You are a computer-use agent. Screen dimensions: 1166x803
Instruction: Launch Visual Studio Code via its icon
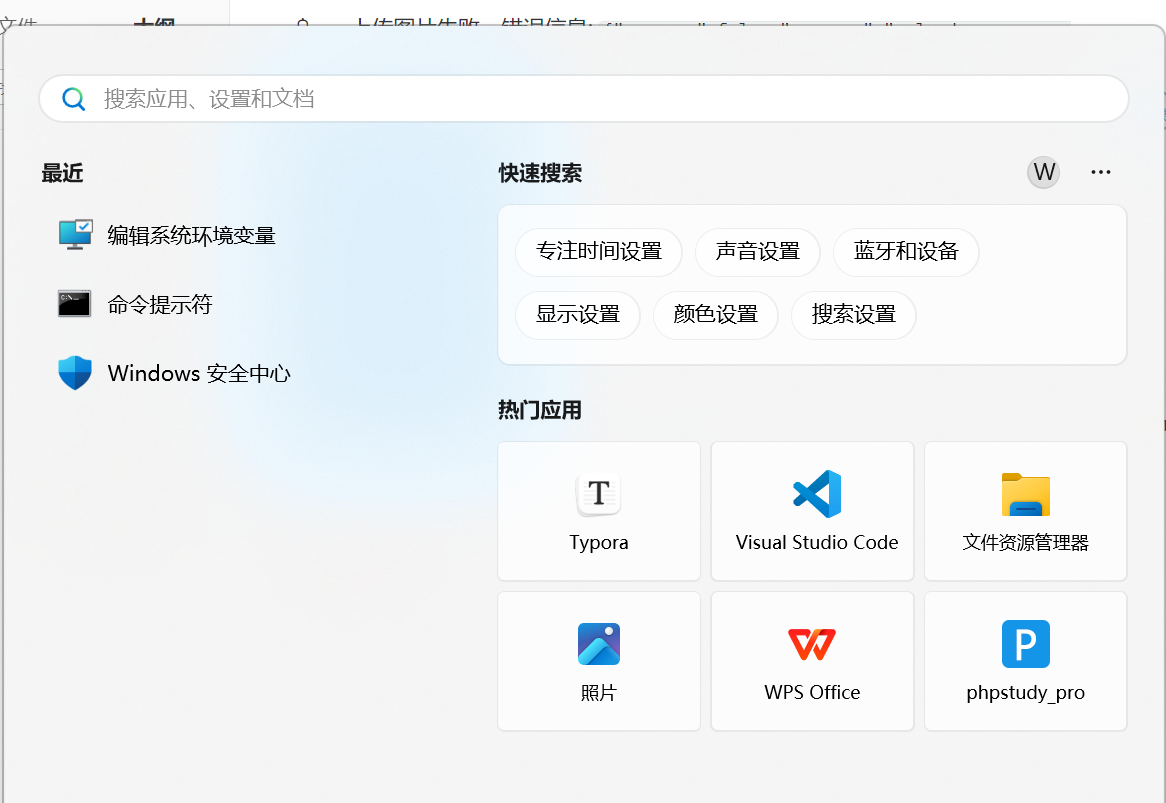816,494
